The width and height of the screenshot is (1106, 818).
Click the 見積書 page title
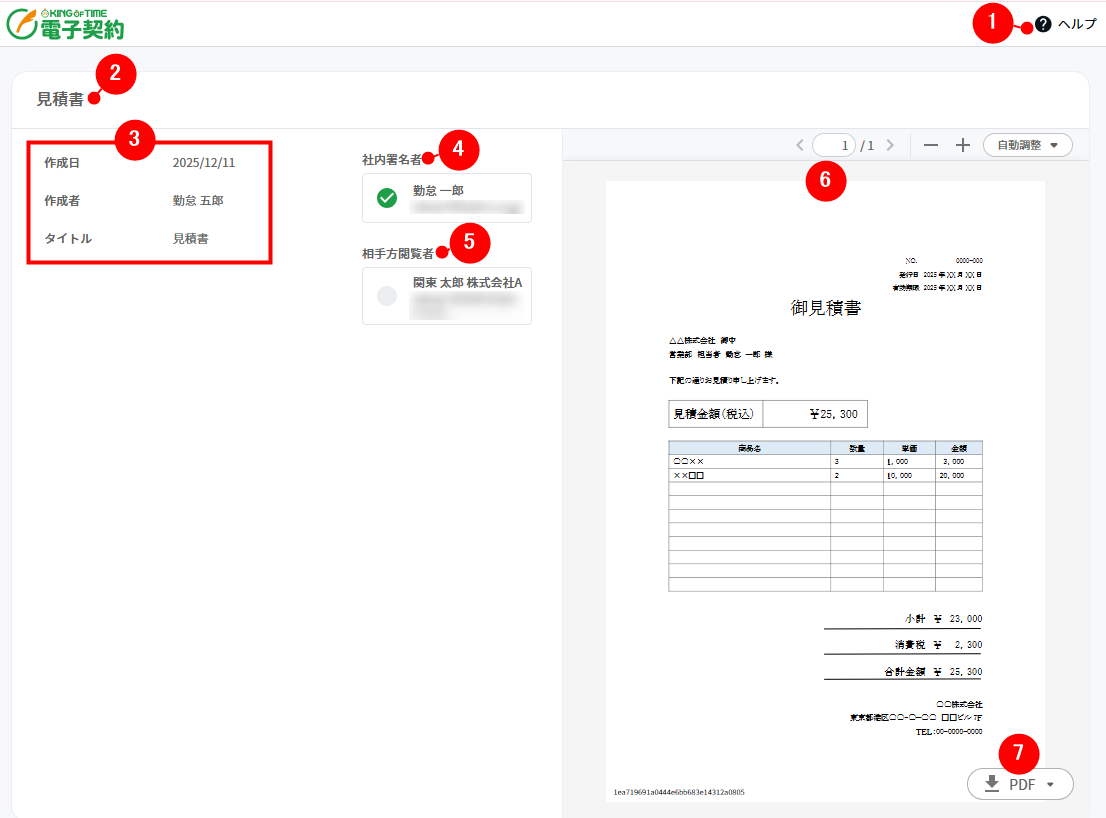[60, 99]
